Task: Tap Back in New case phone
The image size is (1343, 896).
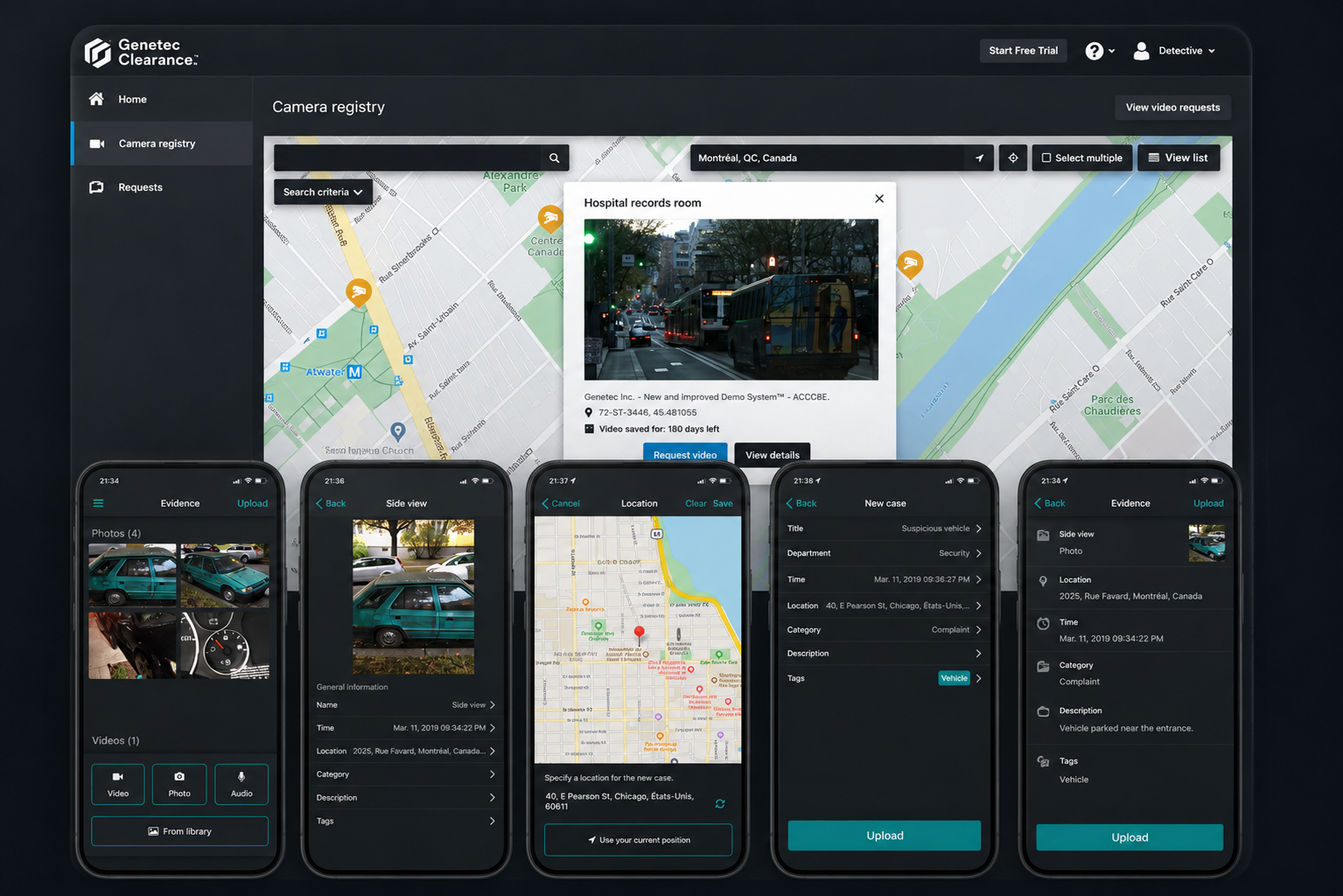Action: point(801,503)
